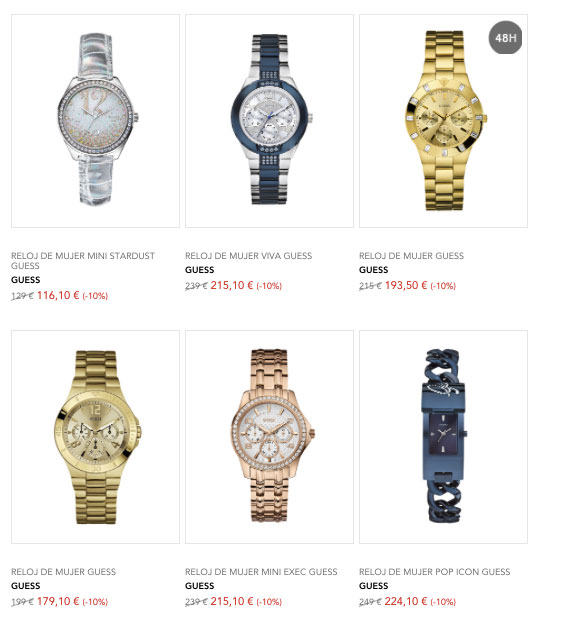Screen dimensions: 573x620
Task: Click the 116,10 € sale price
Action: coord(58,295)
